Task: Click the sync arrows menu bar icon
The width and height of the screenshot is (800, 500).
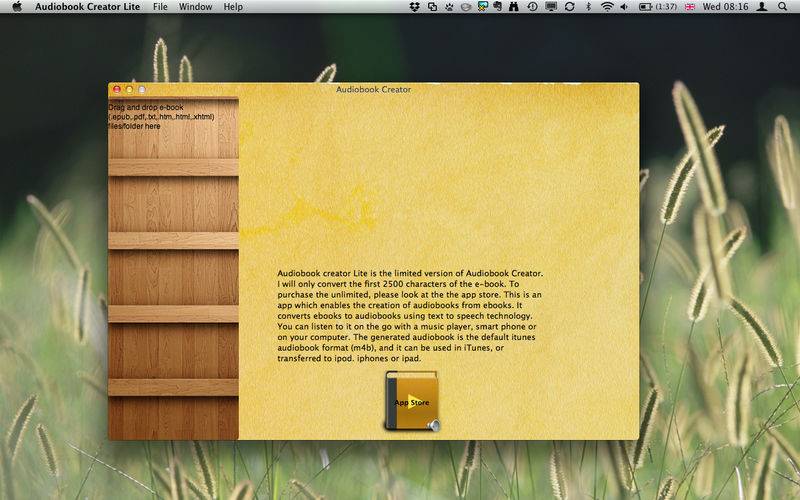Action: click(570, 7)
